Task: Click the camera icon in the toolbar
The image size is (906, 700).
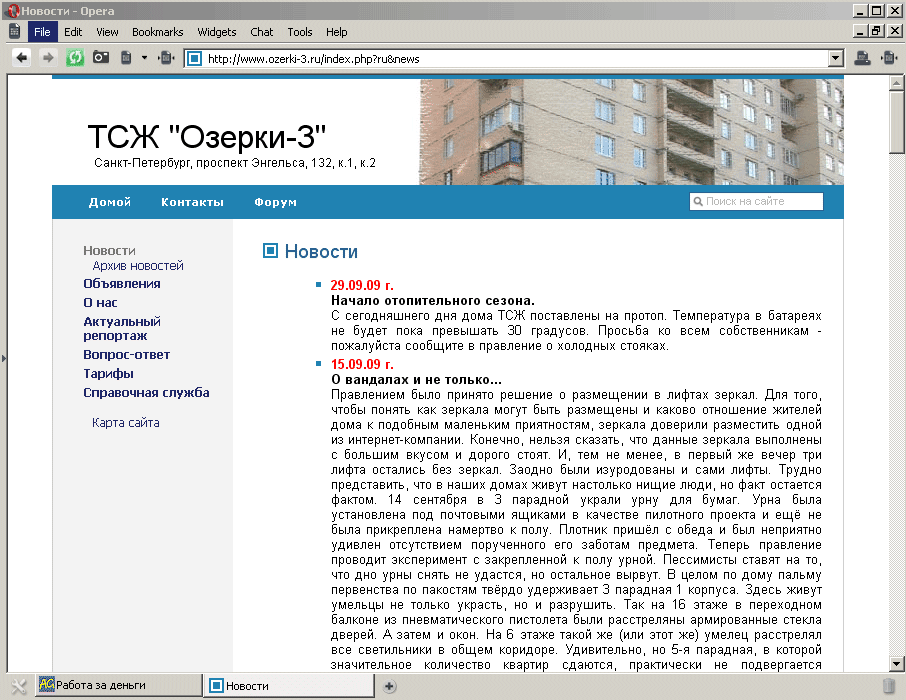Action: (x=101, y=57)
